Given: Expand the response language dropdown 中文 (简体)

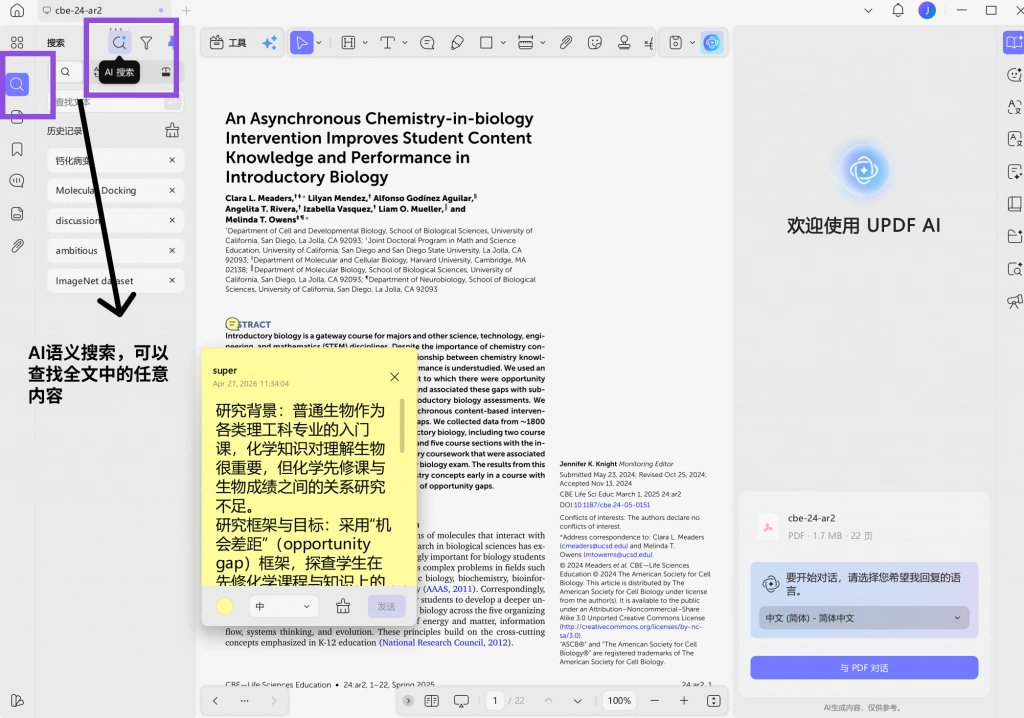Looking at the screenshot, I should (863, 618).
